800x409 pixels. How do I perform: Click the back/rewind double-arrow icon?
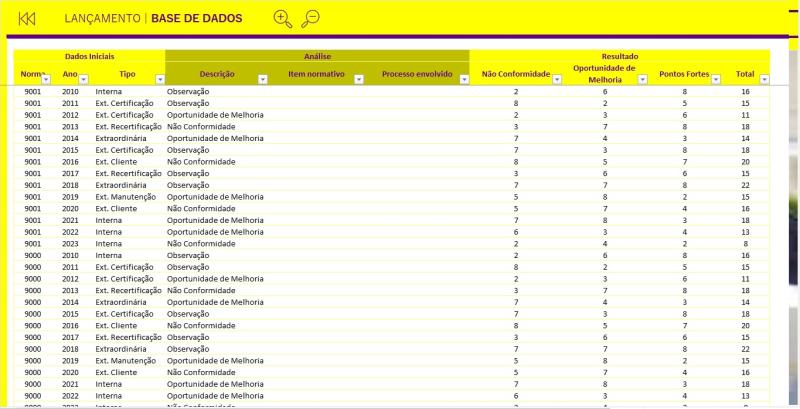click(x=27, y=19)
